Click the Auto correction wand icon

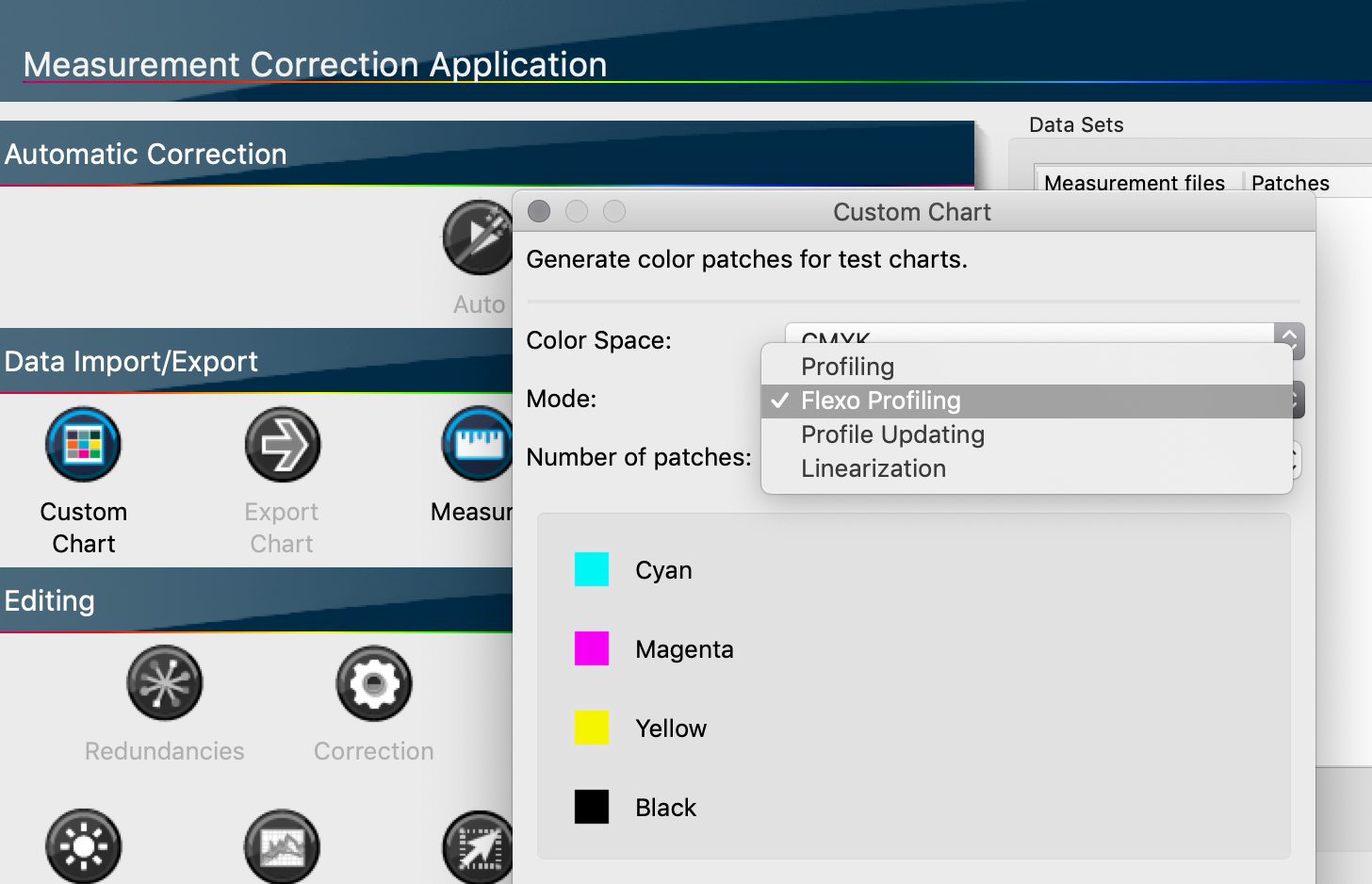click(478, 237)
